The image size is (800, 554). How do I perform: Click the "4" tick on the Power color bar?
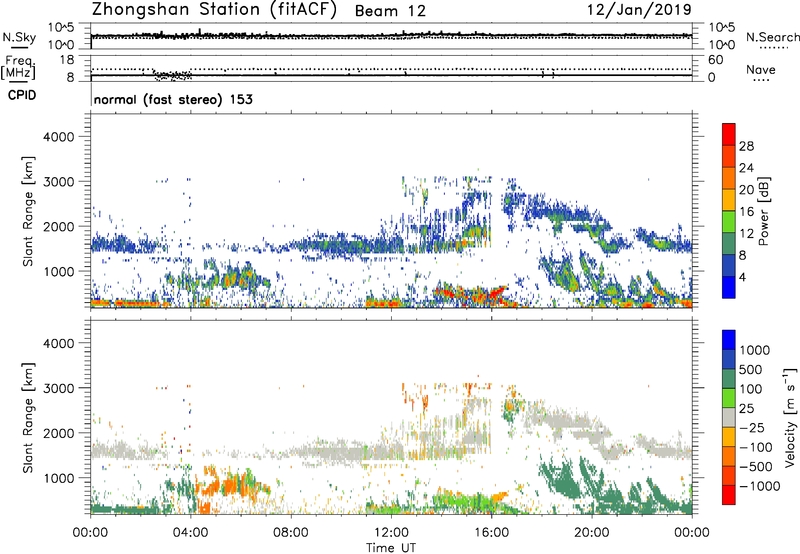[x=743, y=277]
